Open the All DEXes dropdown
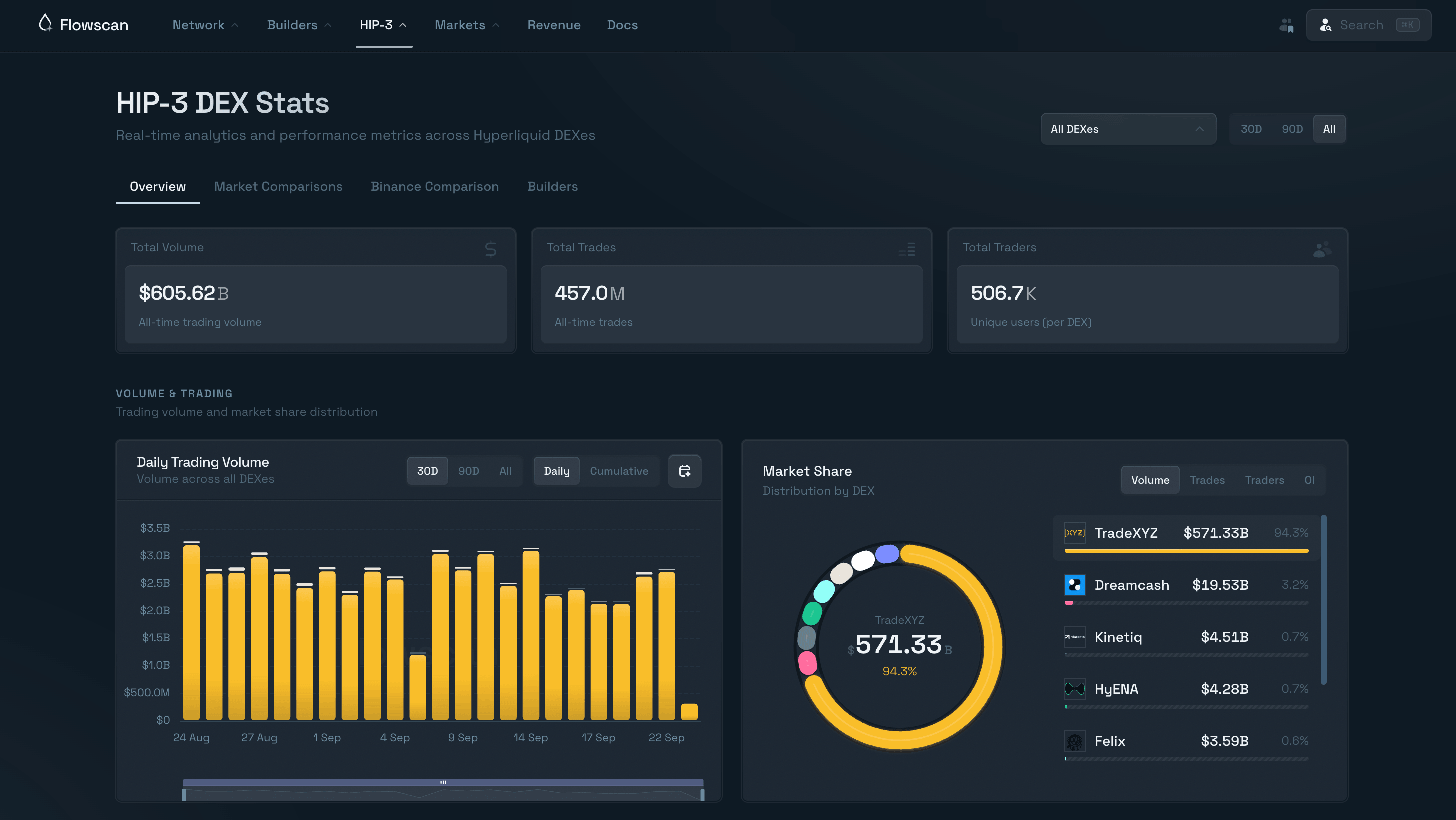This screenshot has width=1456, height=820. pyautogui.click(x=1128, y=129)
